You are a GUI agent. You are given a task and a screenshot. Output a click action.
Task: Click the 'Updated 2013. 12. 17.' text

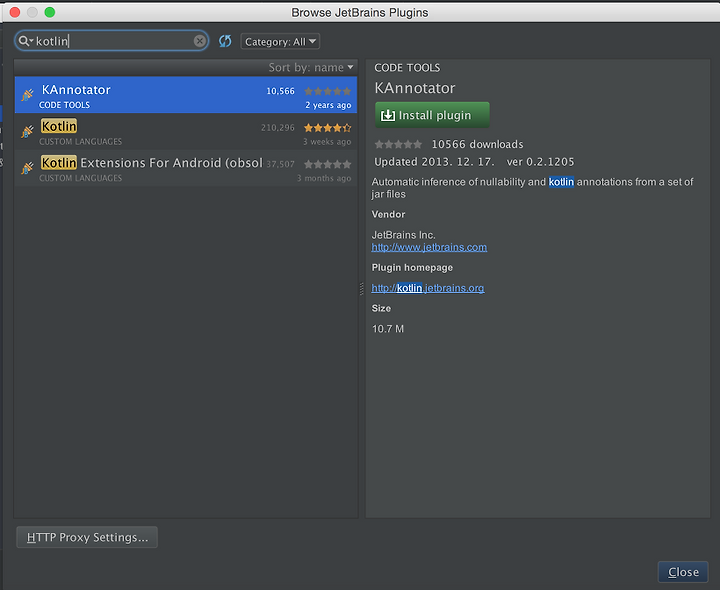[x=434, y=162]
